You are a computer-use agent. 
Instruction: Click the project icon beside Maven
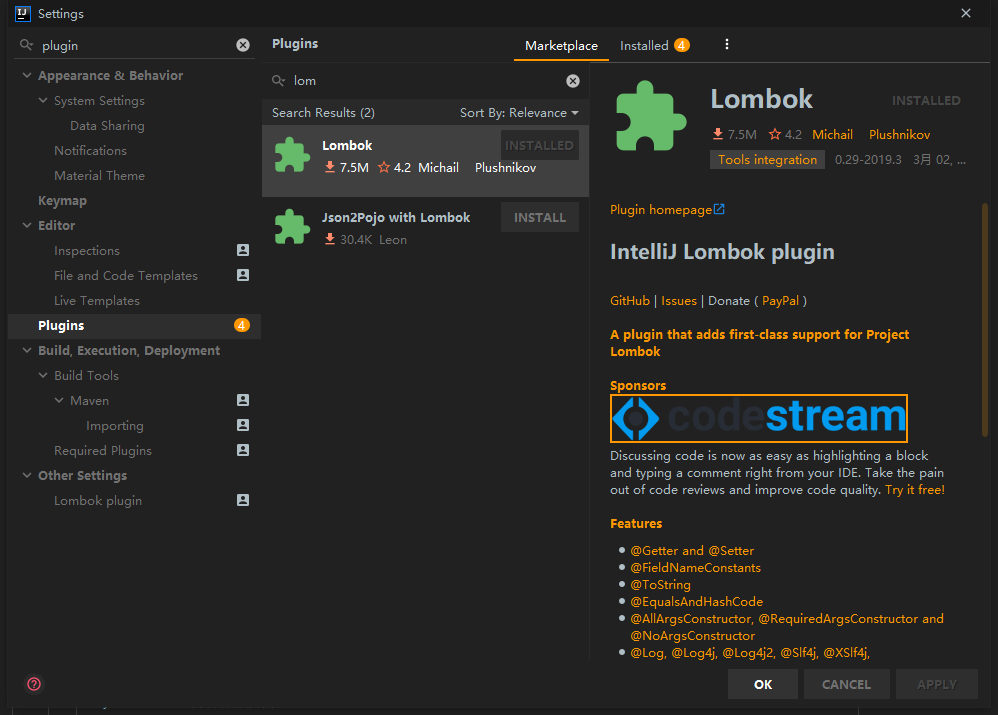(x=242, y=400)
